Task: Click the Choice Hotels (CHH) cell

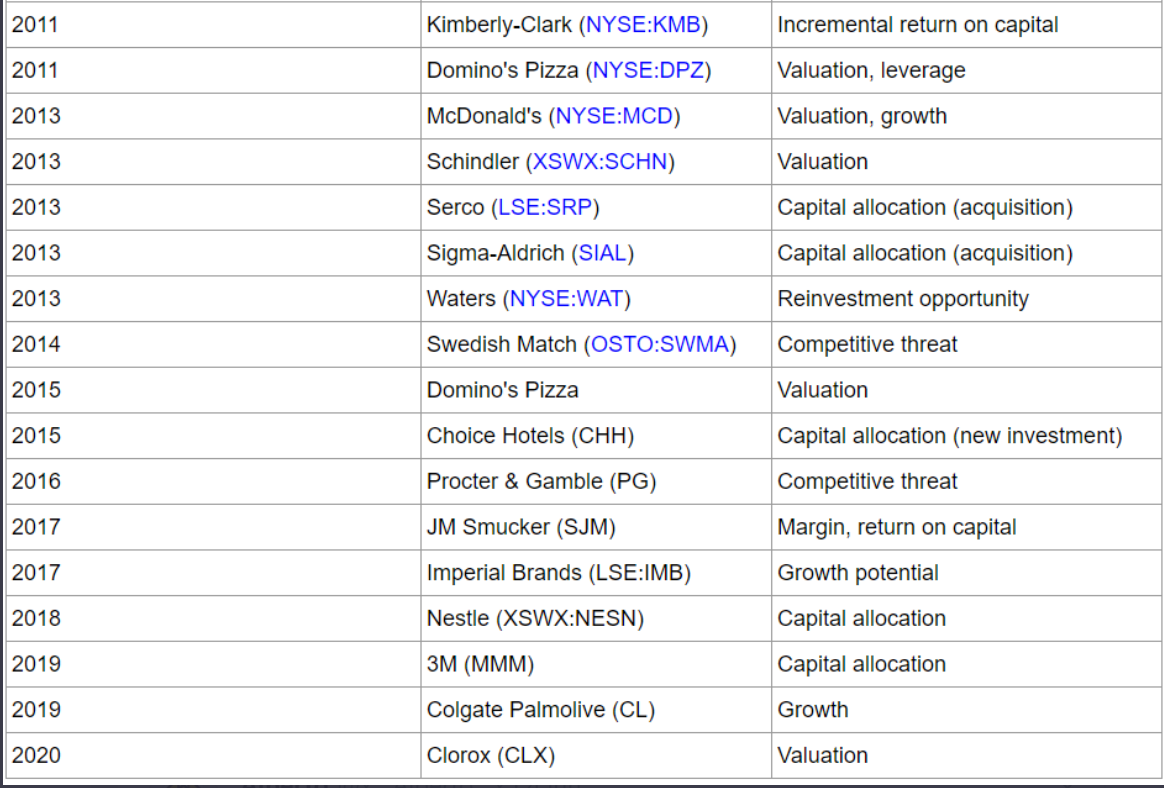Action: pyautogui.click(x=596, y=436)
